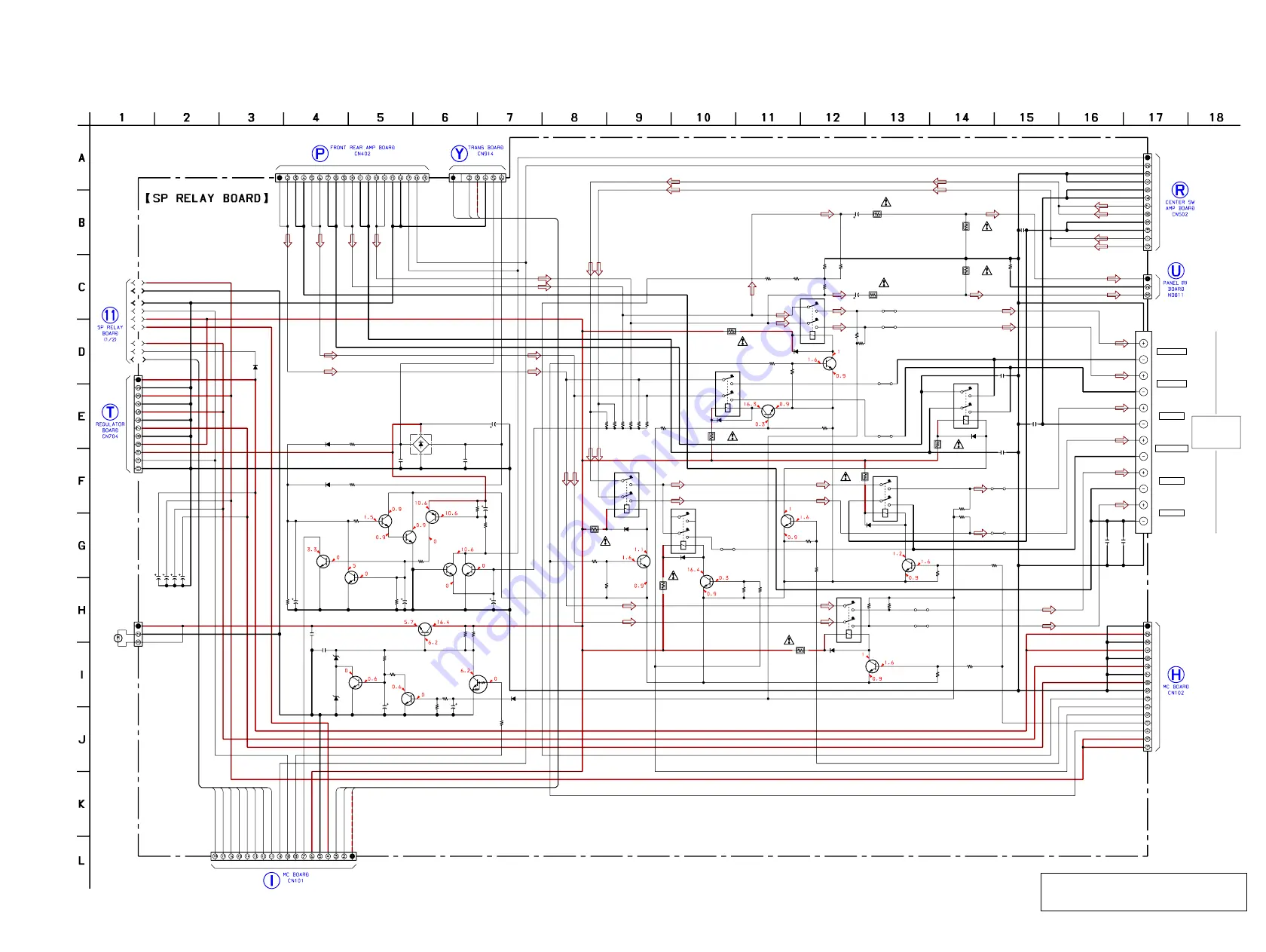
Task: Click the FRONT REAR AMP BOARD CN402 label
Action: pos(362,151)
